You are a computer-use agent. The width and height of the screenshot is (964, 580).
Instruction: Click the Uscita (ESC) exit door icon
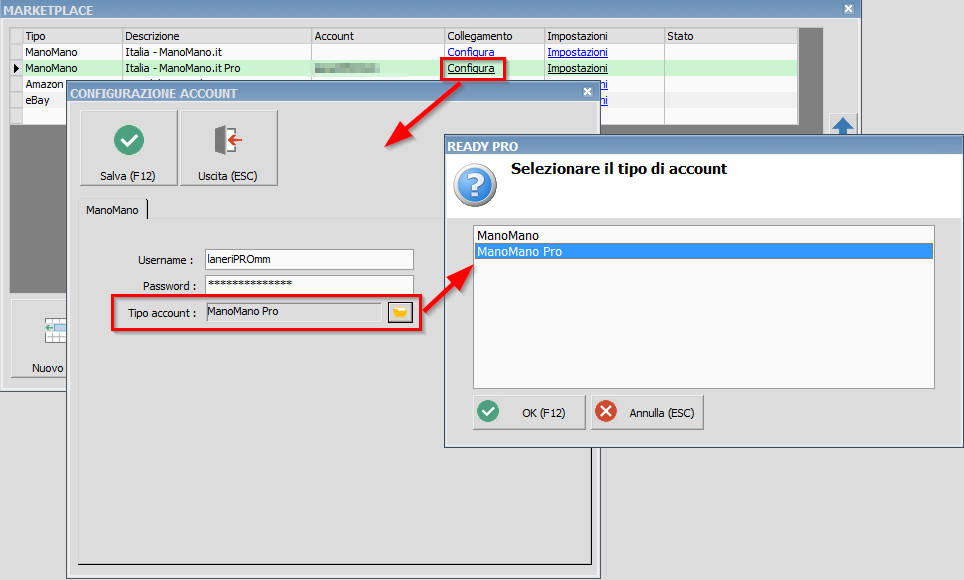pos(228,140)
